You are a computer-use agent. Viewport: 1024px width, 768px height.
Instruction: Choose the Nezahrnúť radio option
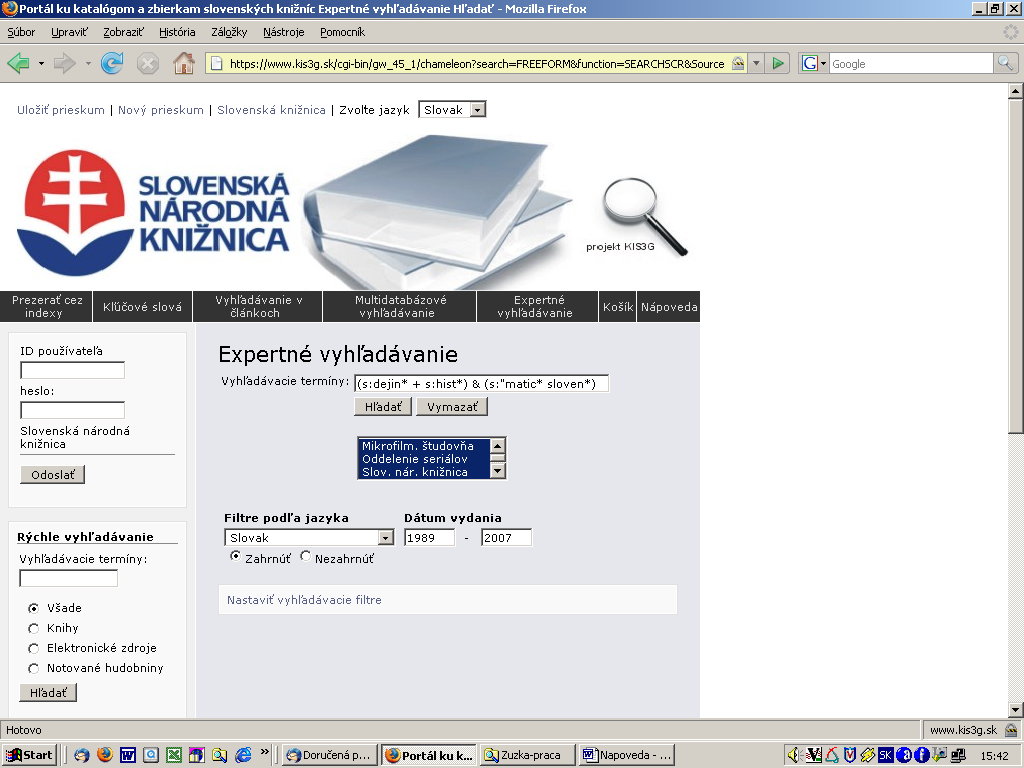[306, 557]
